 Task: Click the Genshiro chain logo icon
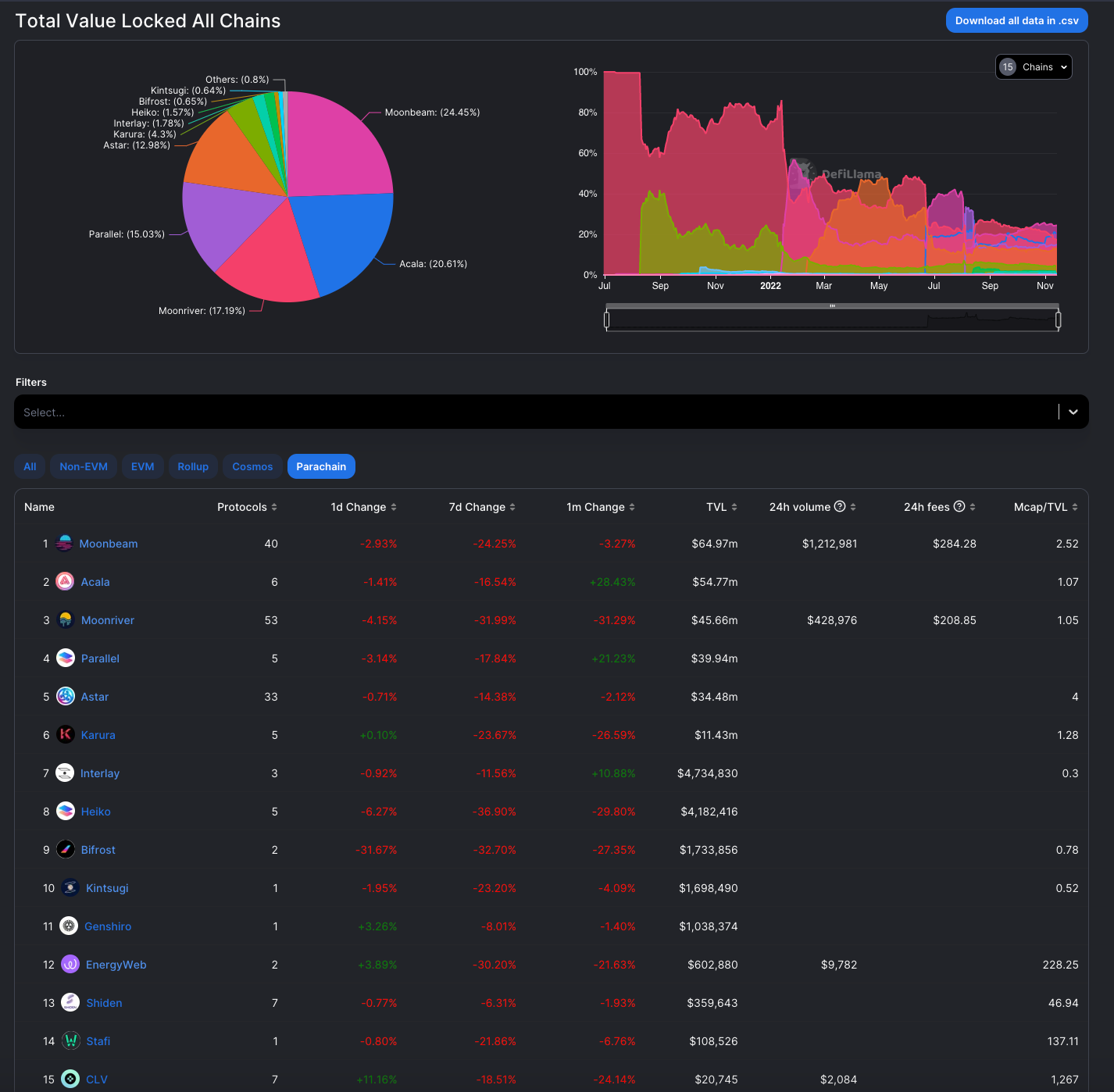pos(69,926)
